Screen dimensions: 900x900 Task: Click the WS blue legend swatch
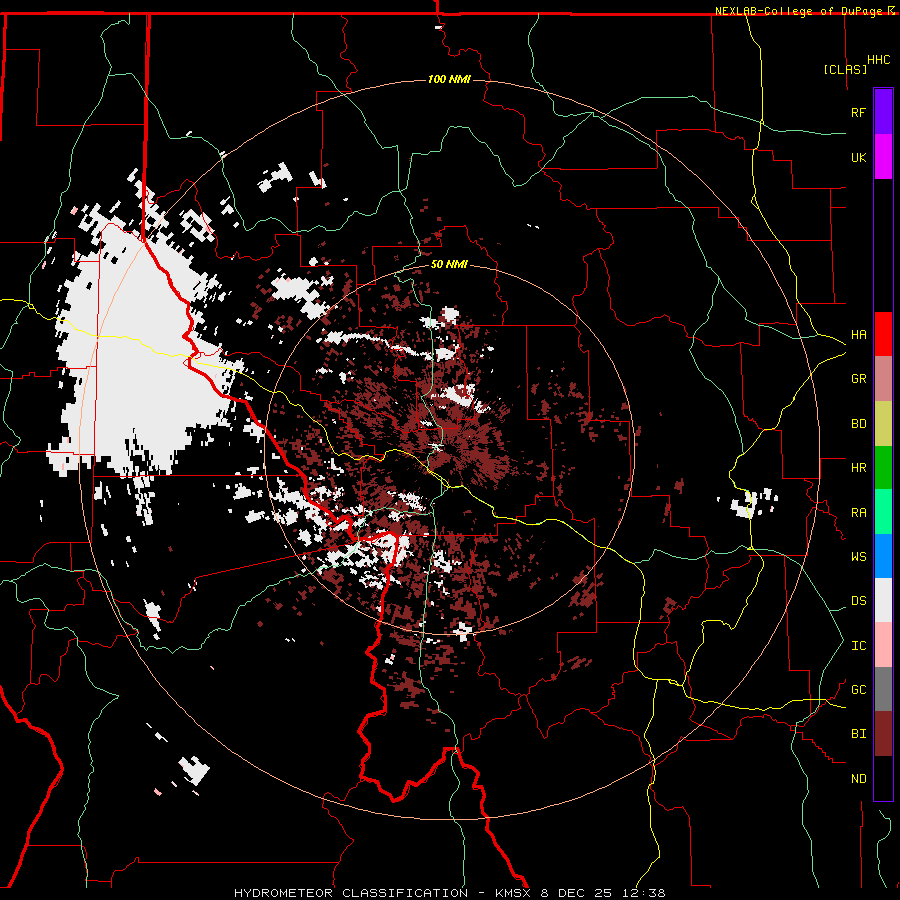pyautogui.click(x=883, y=556)
